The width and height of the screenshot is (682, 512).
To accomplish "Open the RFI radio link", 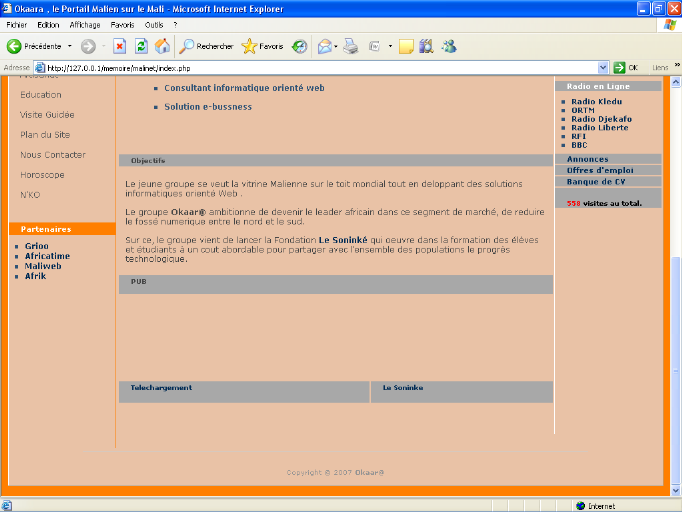I will (578, 136).
